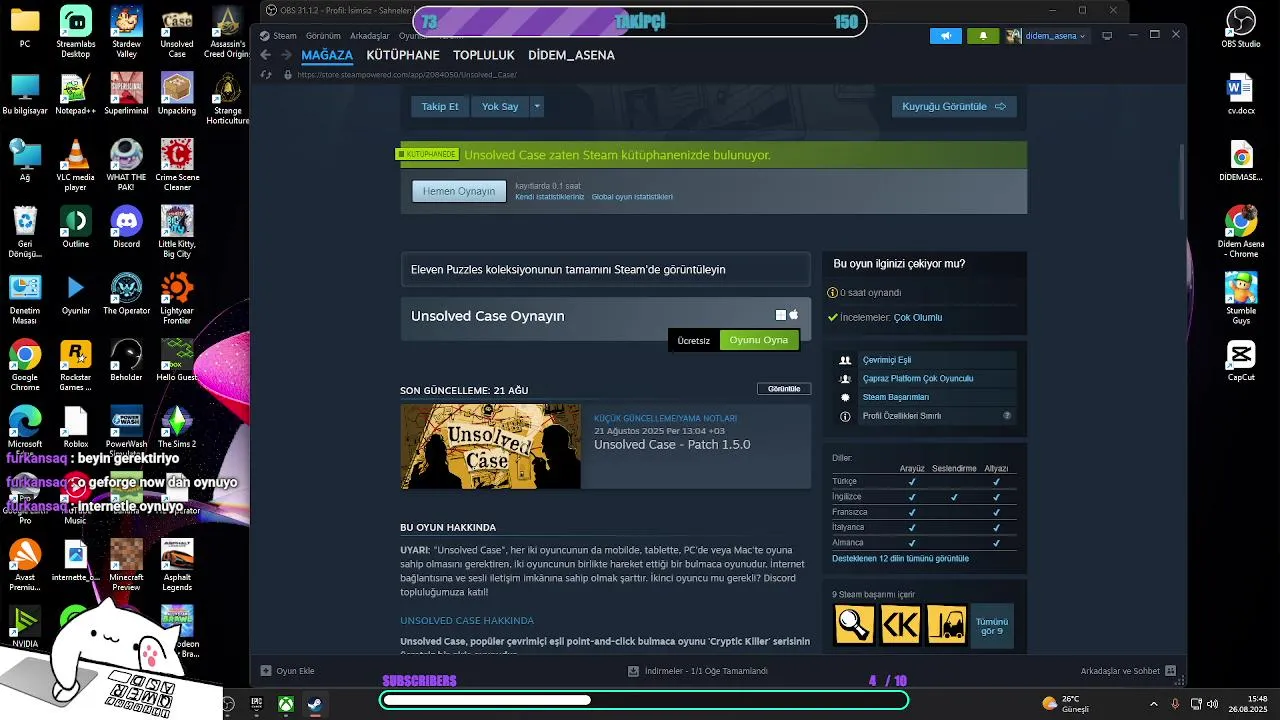Click the Takip Et button
The image size is (1280, 720).
(440, 106)
